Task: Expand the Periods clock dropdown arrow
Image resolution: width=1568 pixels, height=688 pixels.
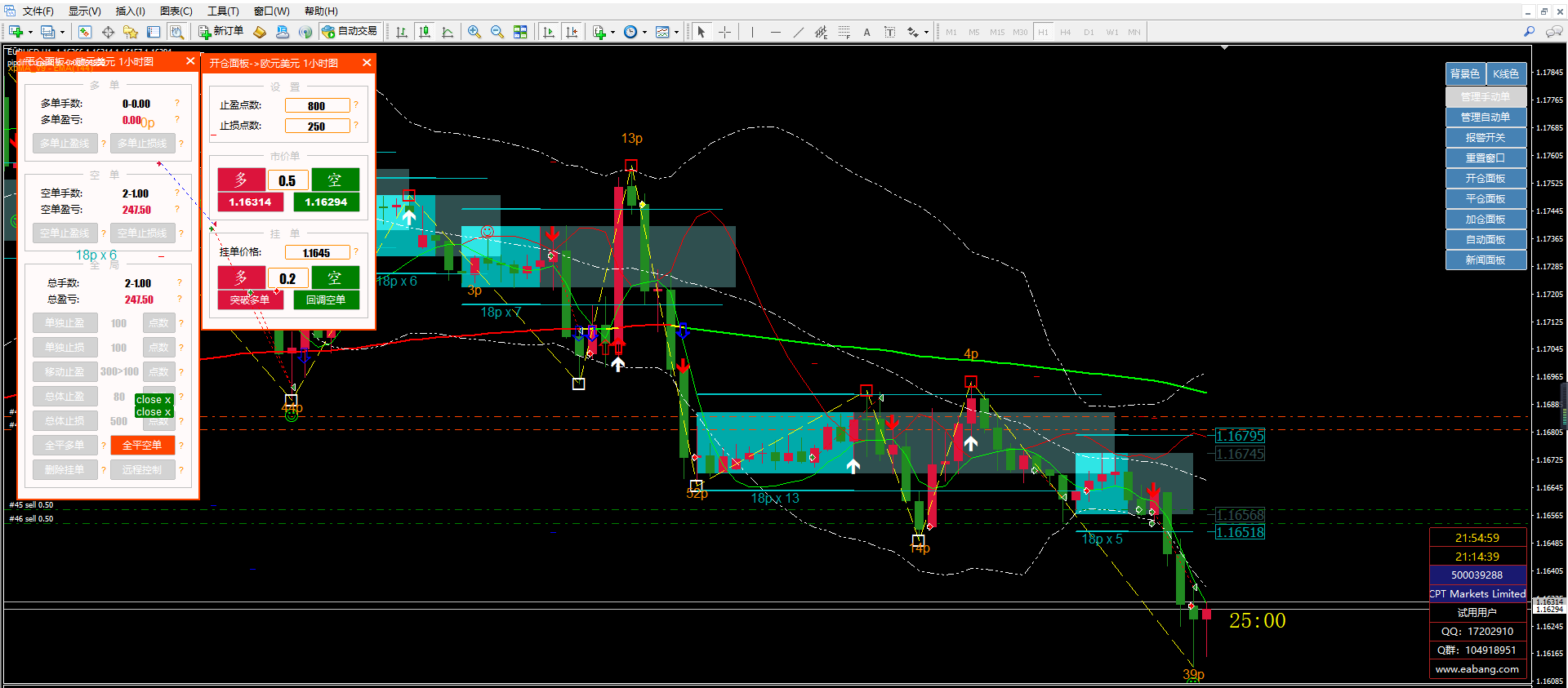Action: 644,33
